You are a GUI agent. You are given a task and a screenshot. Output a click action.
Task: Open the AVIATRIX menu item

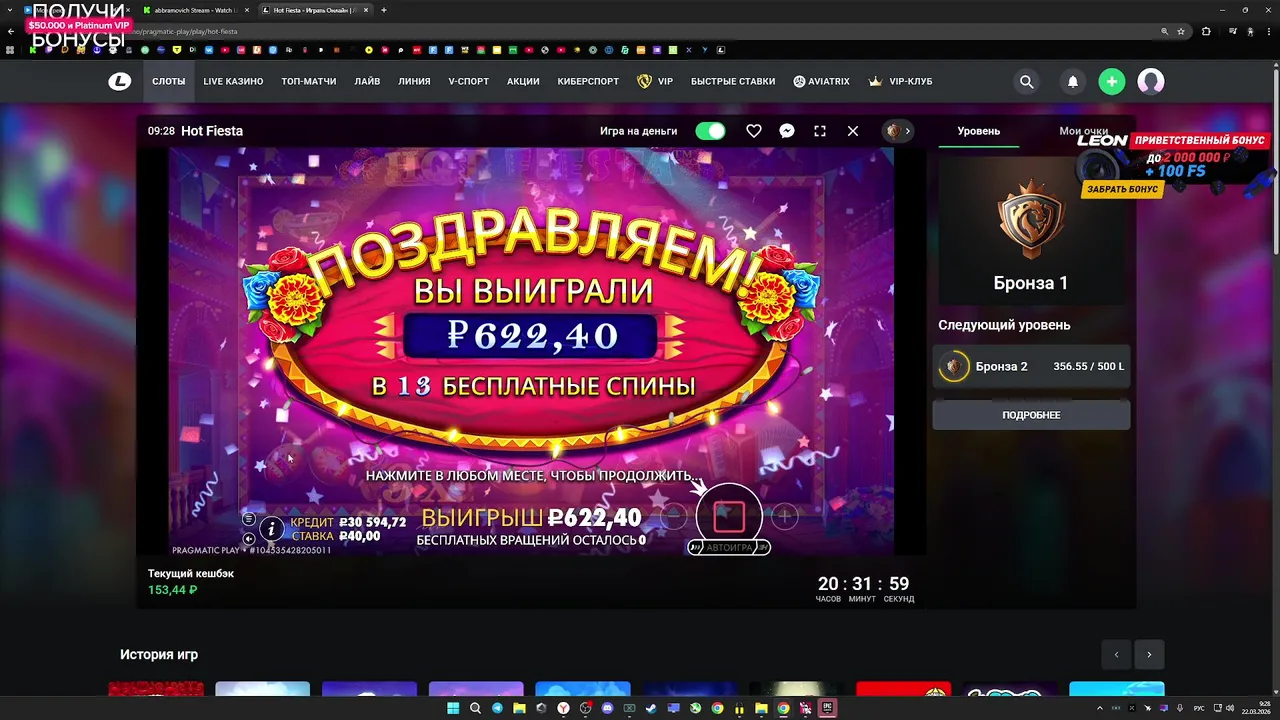[821, 82]
